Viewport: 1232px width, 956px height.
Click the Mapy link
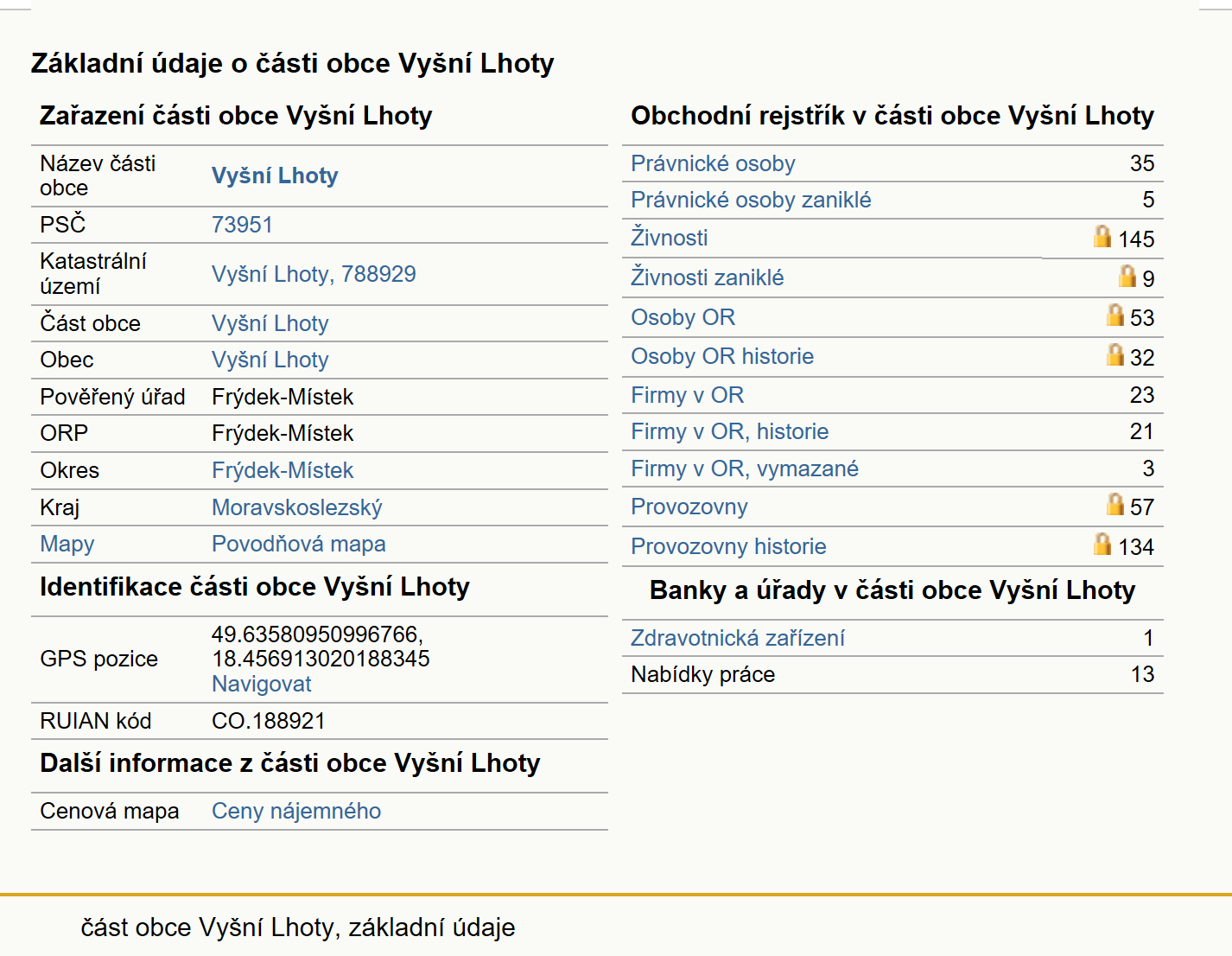point(67,544)
